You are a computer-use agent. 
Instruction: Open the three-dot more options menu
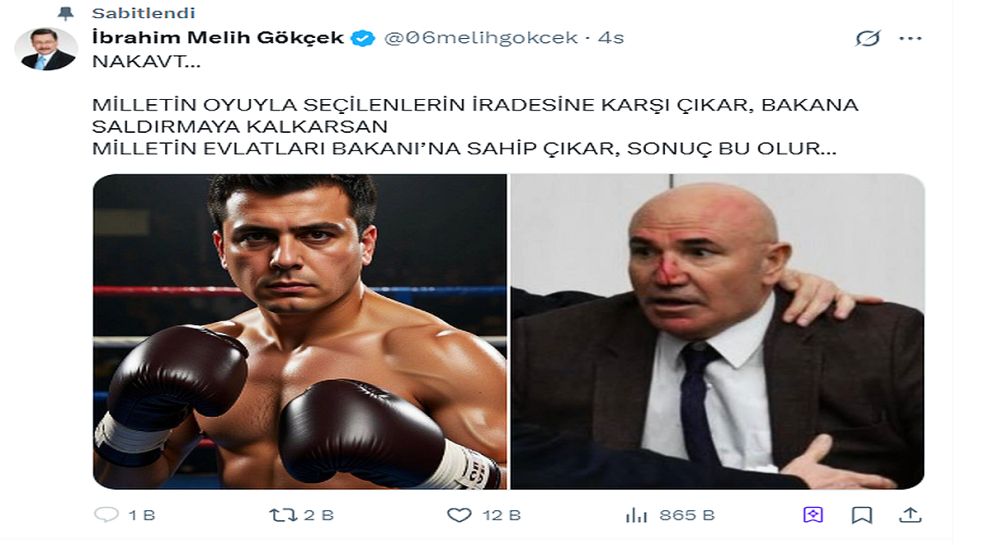click(x=910, y=39)
